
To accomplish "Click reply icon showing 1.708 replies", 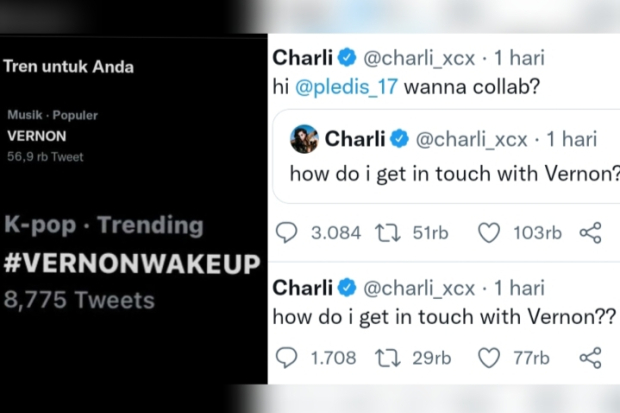I will 287,357.
